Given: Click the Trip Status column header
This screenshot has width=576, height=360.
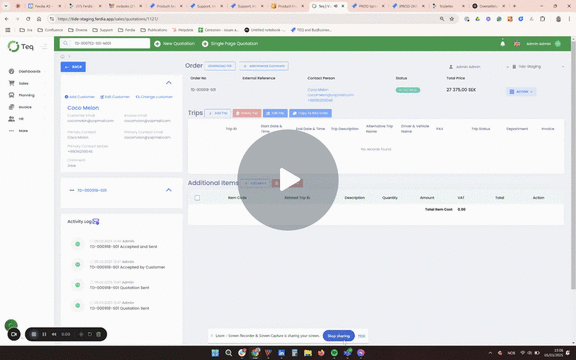Looking at the screenshot, I should pos(480,129).
